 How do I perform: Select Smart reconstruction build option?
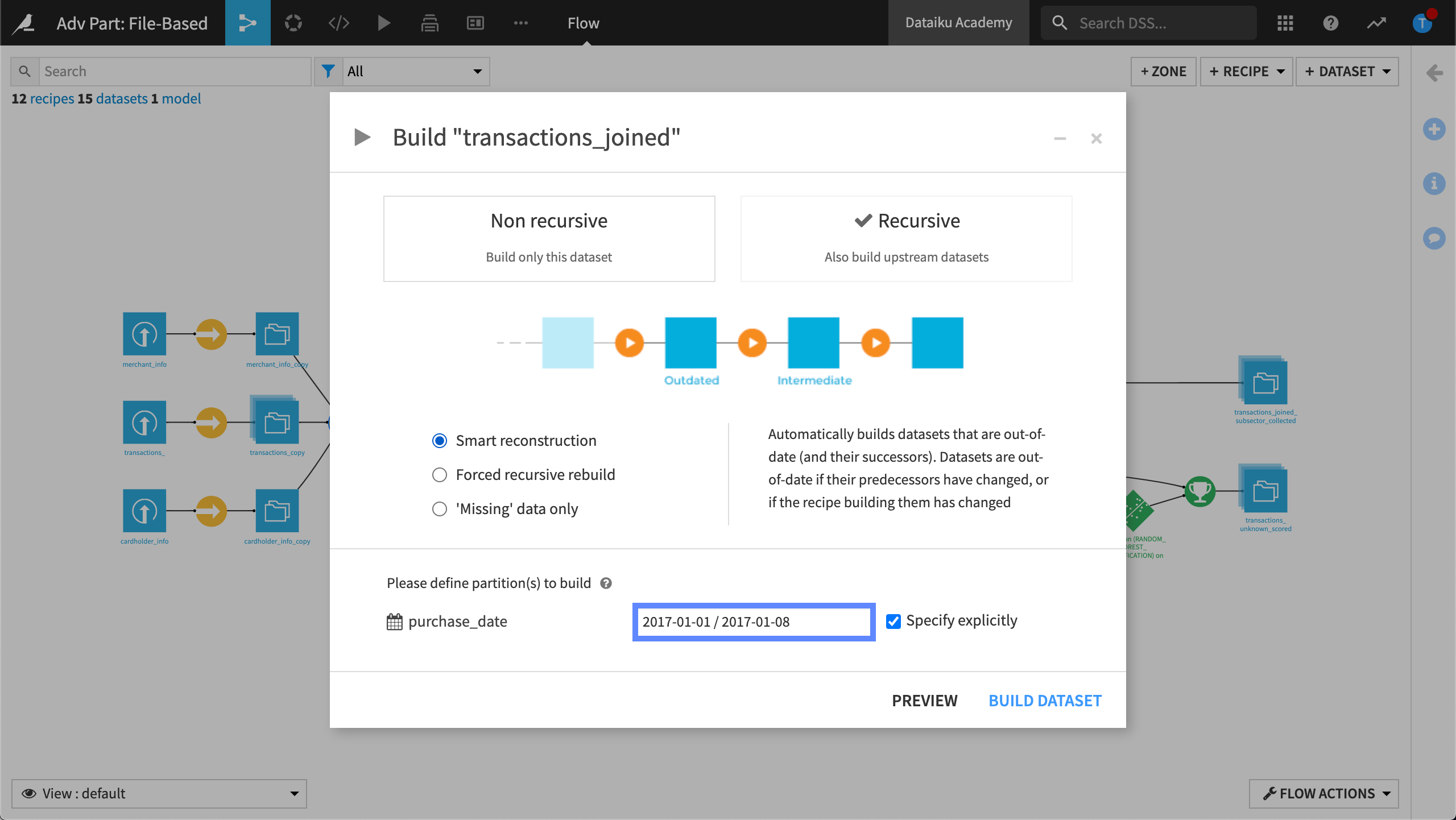tap(438, 440)
